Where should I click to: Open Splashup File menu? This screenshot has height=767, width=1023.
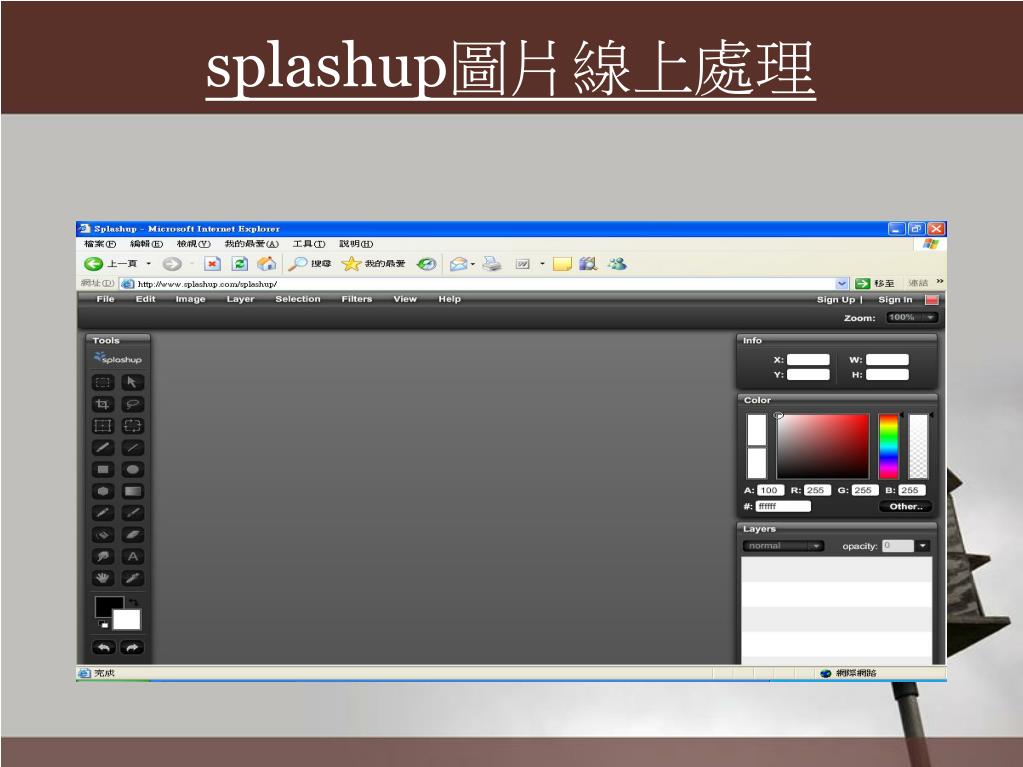click(x=105, y=299)
